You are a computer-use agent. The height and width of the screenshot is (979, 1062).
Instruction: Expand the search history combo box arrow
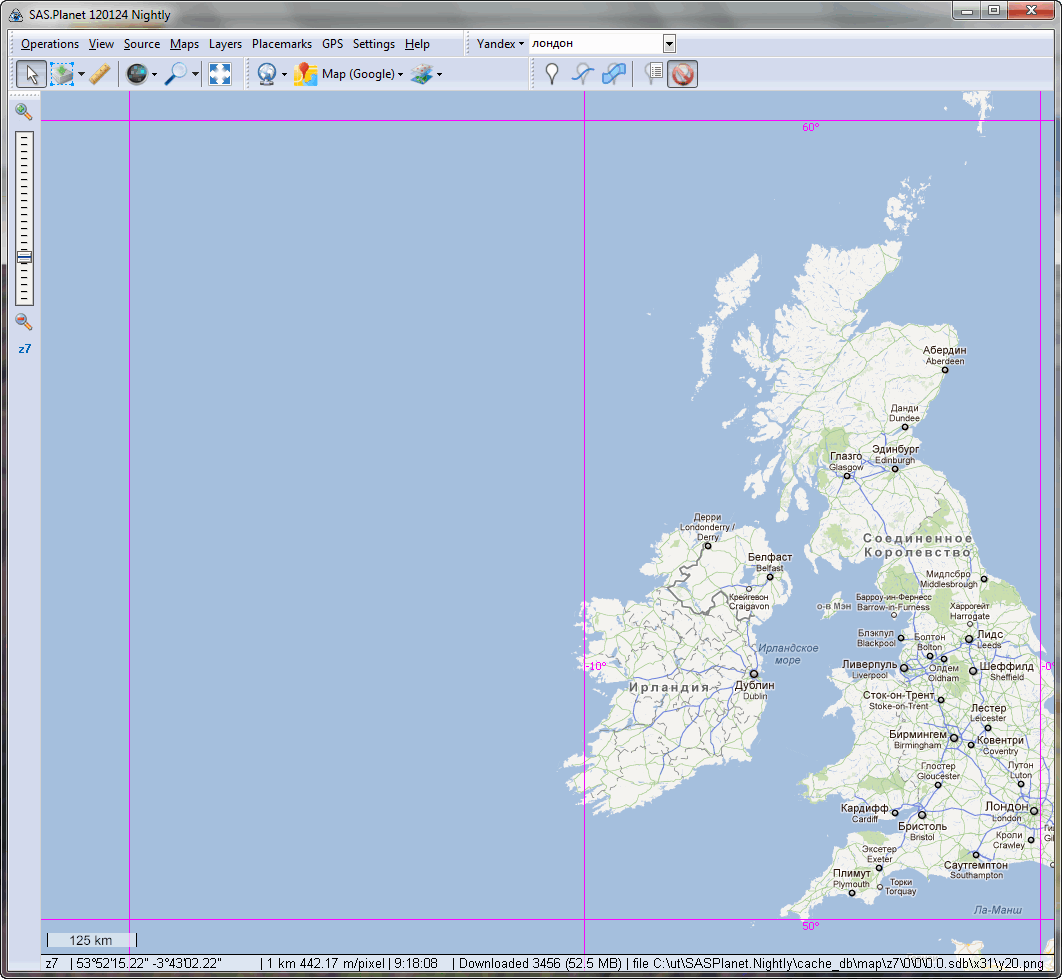tap(669, 44)
